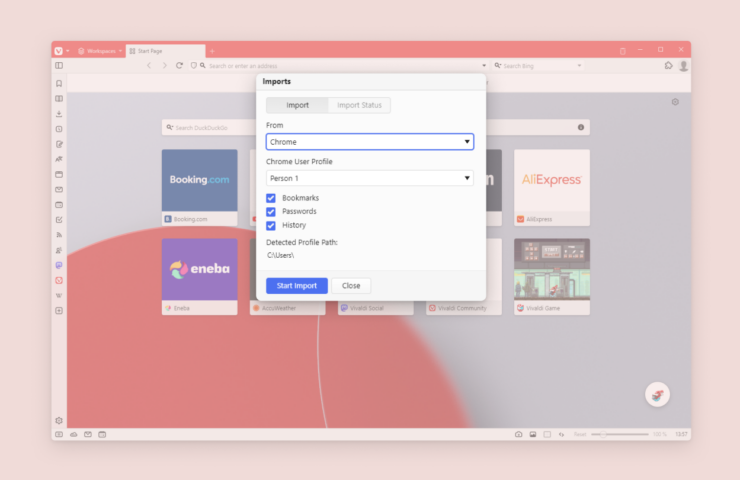Click Reset zoom in status bar
The width and height of the screenshot is (740, 480).
pos(580,434)
